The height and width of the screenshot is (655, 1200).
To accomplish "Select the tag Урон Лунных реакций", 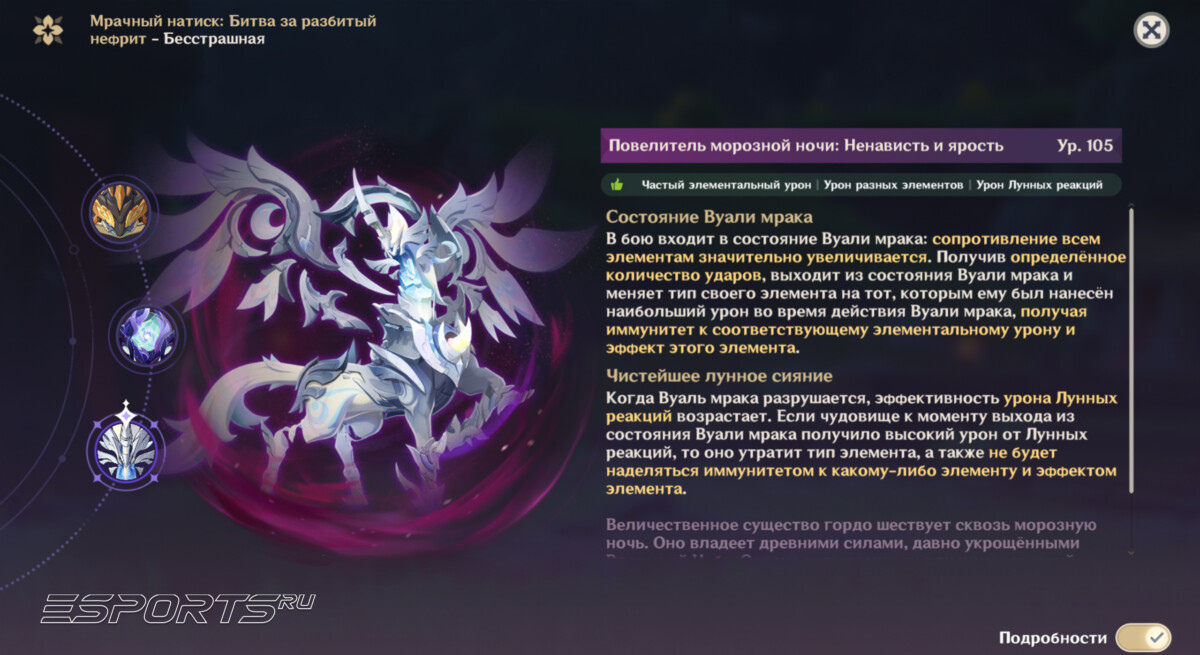I will point(1039,185).
